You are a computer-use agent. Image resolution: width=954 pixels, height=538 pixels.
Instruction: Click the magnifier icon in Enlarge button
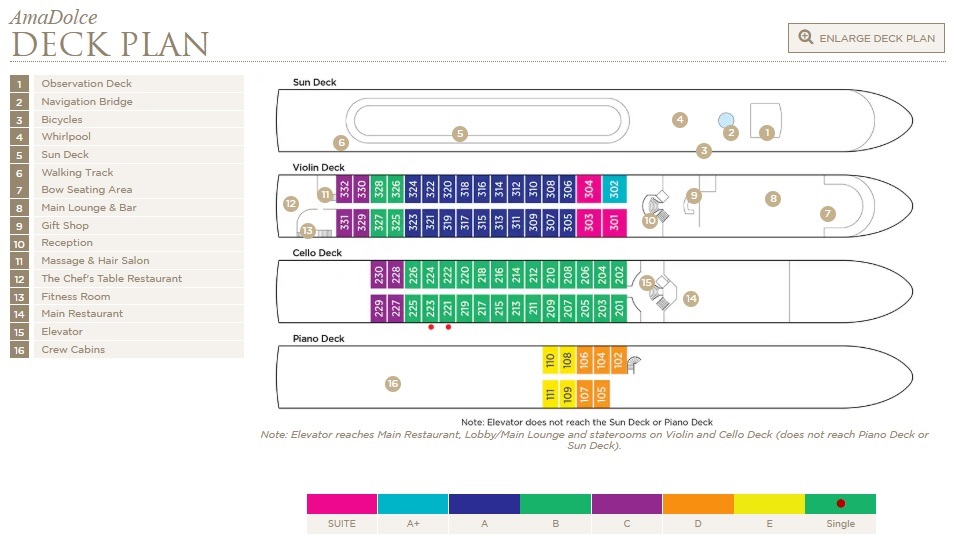pos(805,38)
